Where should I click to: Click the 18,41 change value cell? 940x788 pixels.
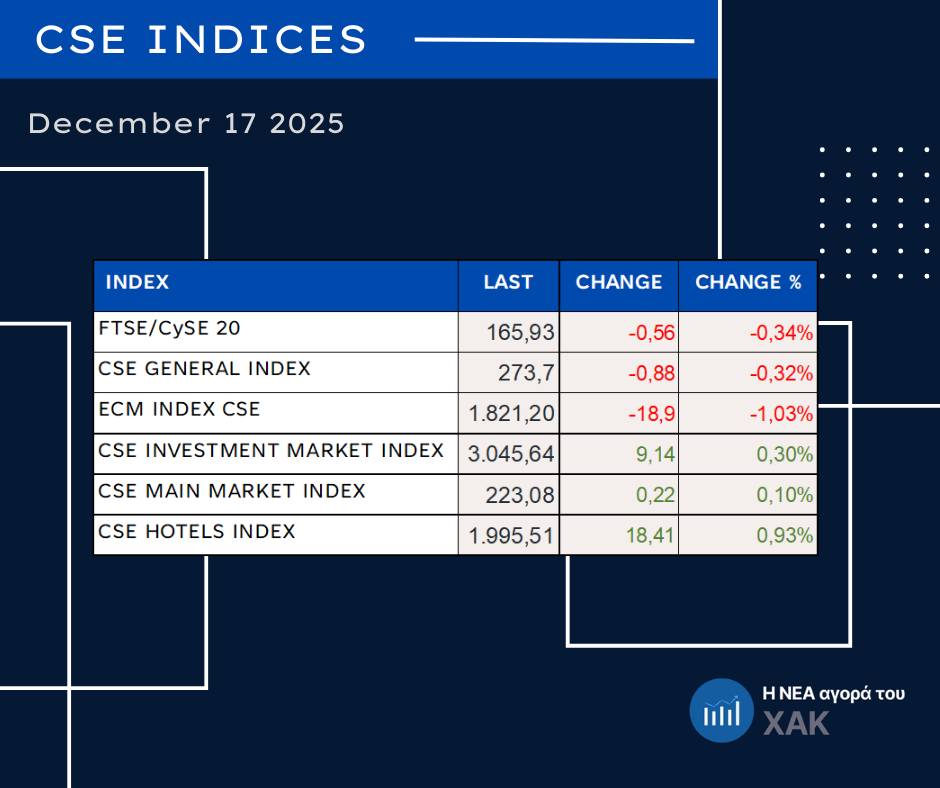pyautogui.click(x=650, y=536)
